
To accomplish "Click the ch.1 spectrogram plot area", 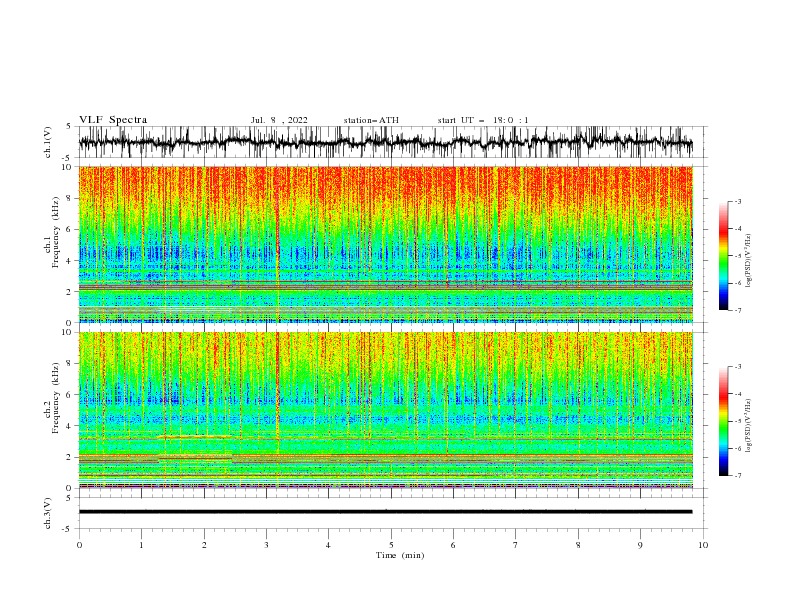I will click(x=386, y=244).
